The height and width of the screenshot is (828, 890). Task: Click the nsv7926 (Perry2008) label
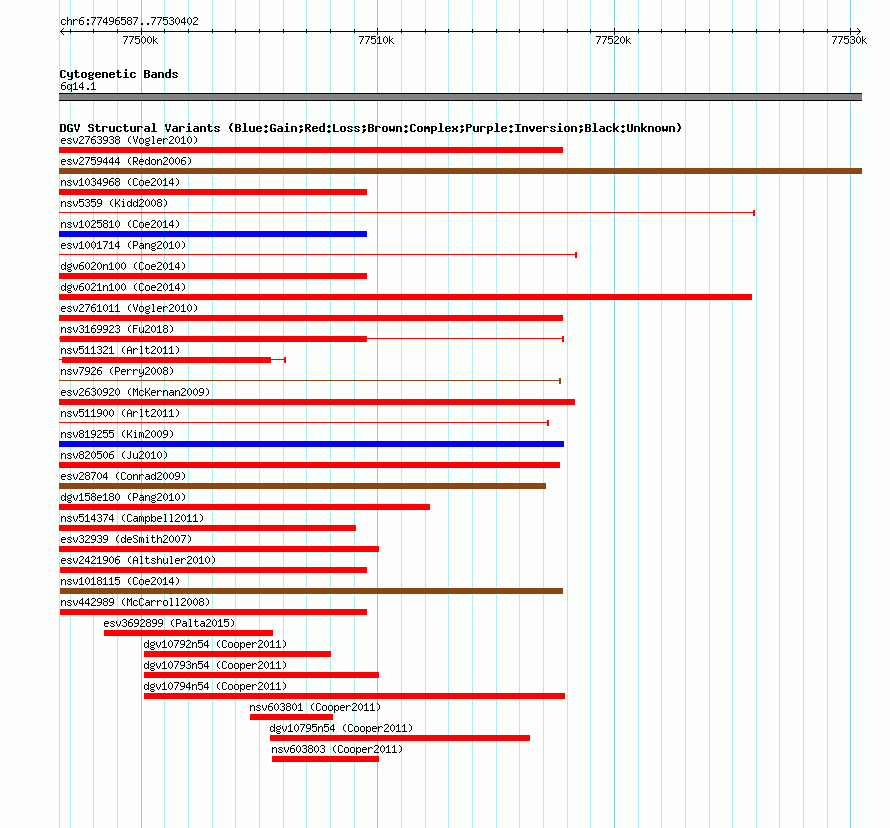click(117, 371)
